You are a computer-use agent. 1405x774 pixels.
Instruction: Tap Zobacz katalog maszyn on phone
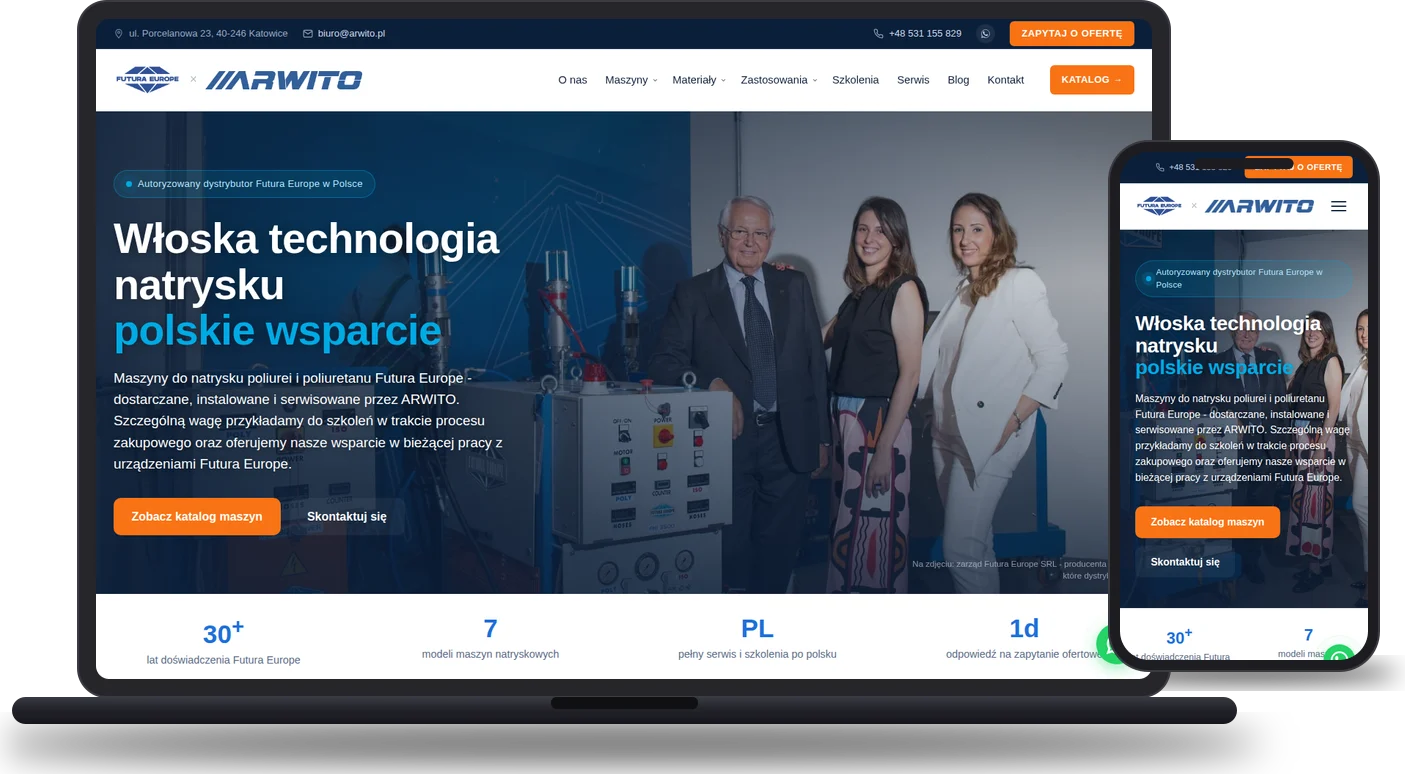1207,522
